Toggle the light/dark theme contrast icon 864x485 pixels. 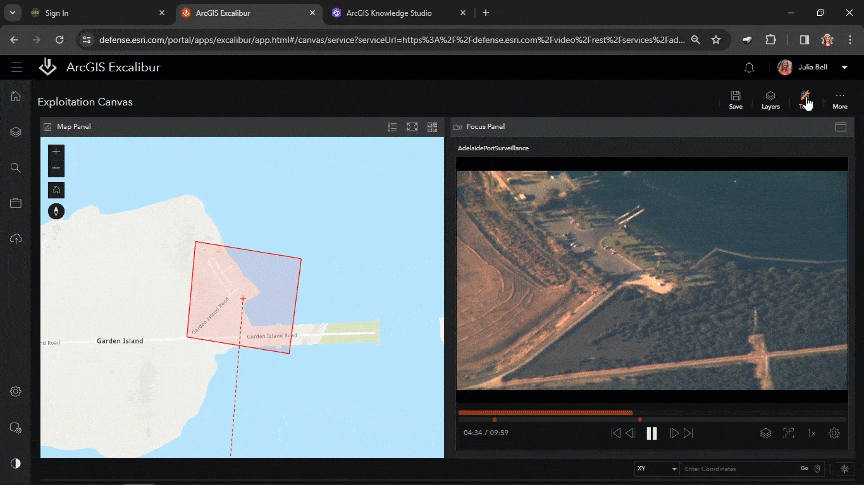click(x=15, y=464)
